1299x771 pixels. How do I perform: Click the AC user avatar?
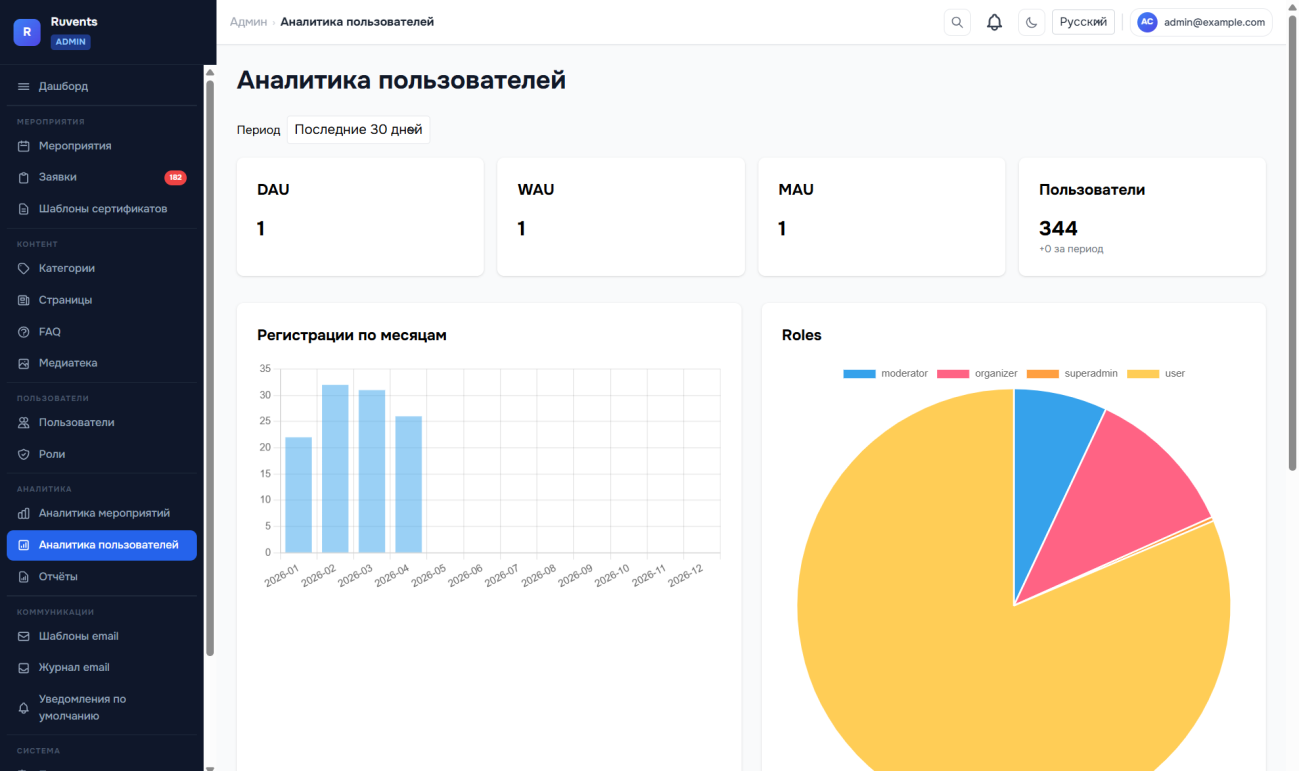coord(1147,22)
